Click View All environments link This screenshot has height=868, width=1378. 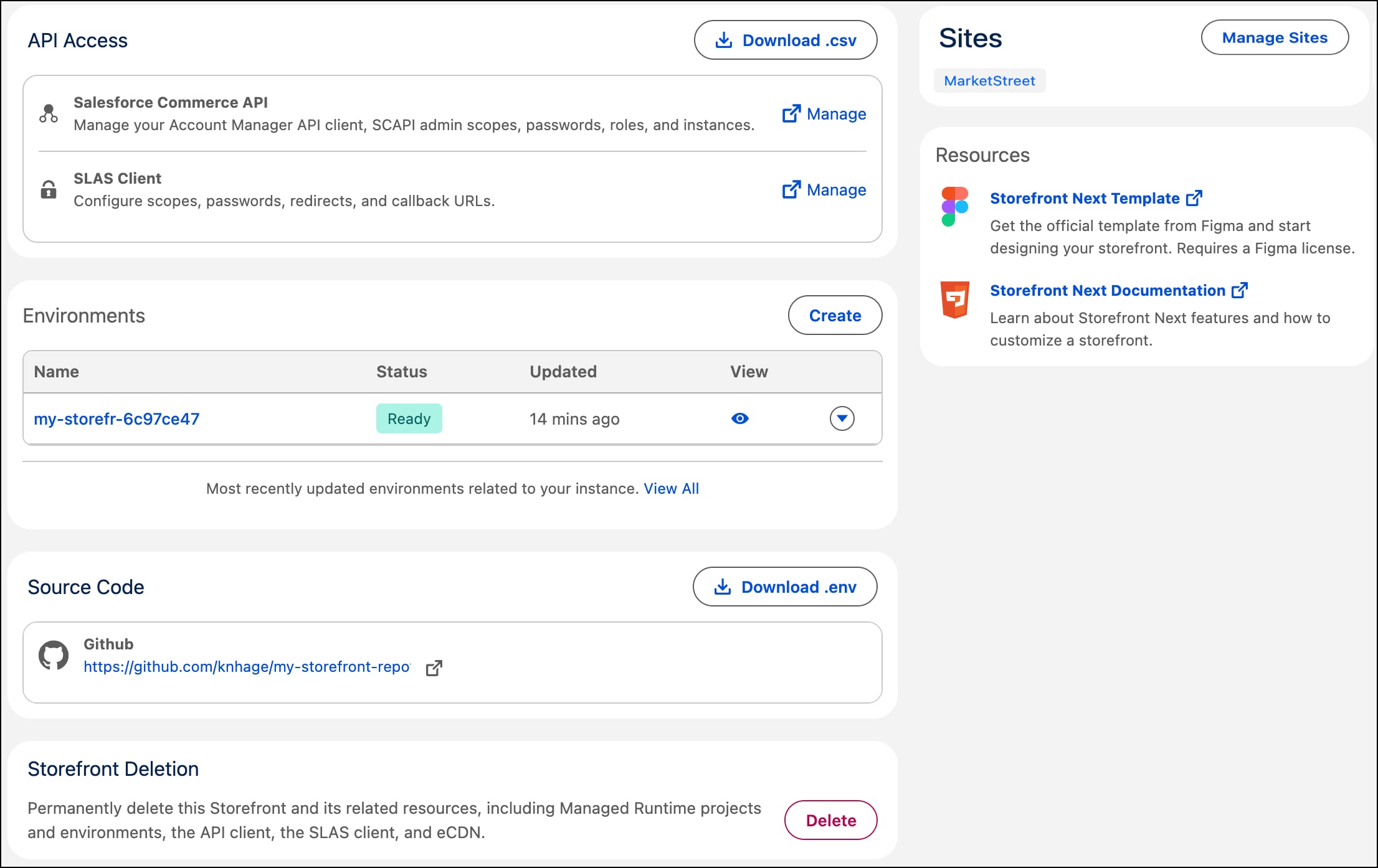click(x=671, y=489)
